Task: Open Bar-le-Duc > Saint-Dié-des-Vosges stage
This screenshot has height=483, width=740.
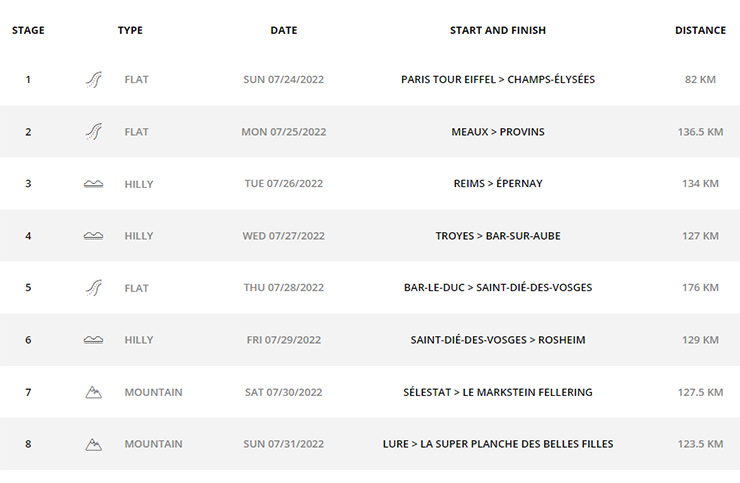Action: tap(498, 287)
